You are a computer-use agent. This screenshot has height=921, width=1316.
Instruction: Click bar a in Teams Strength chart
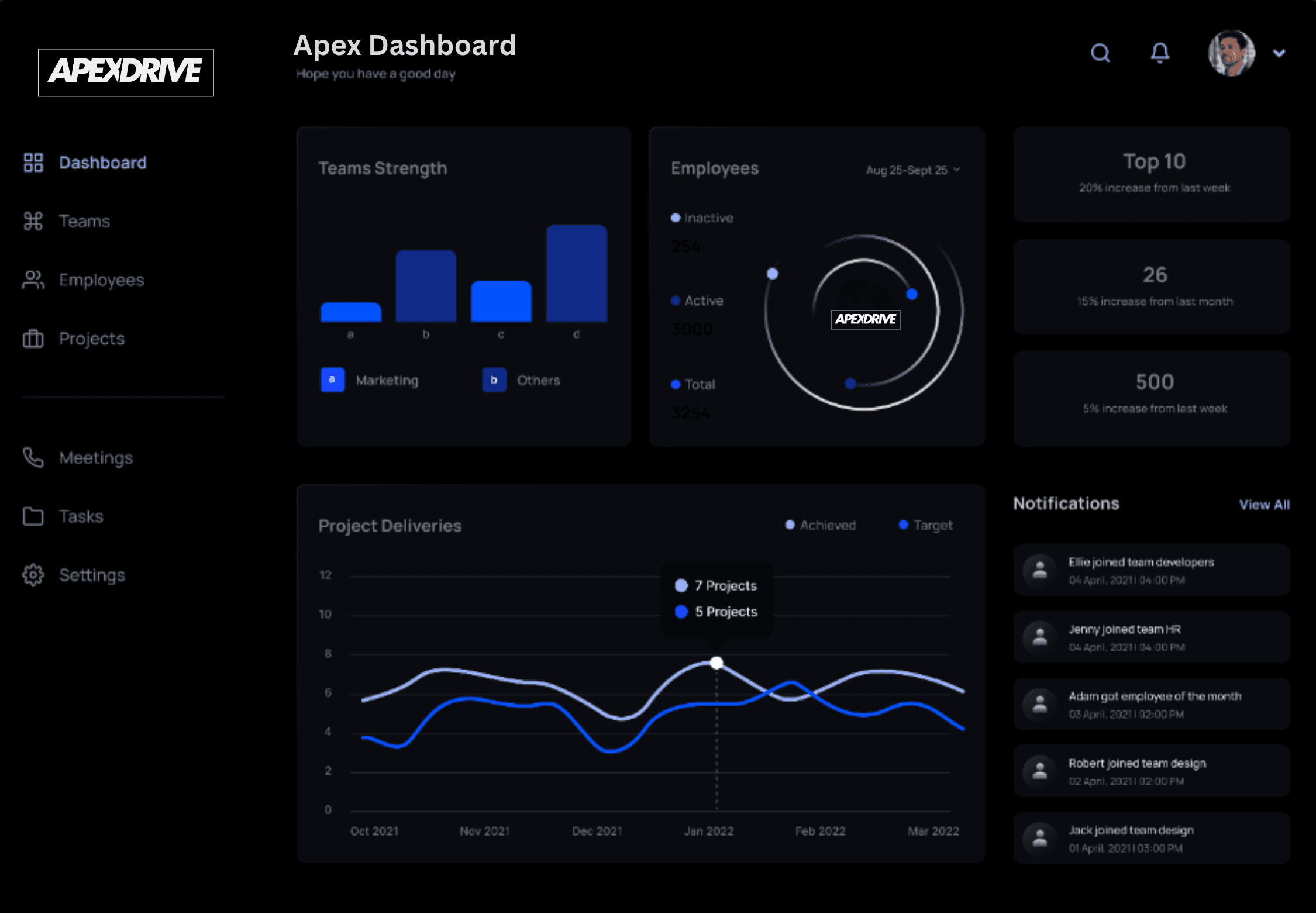351,312
